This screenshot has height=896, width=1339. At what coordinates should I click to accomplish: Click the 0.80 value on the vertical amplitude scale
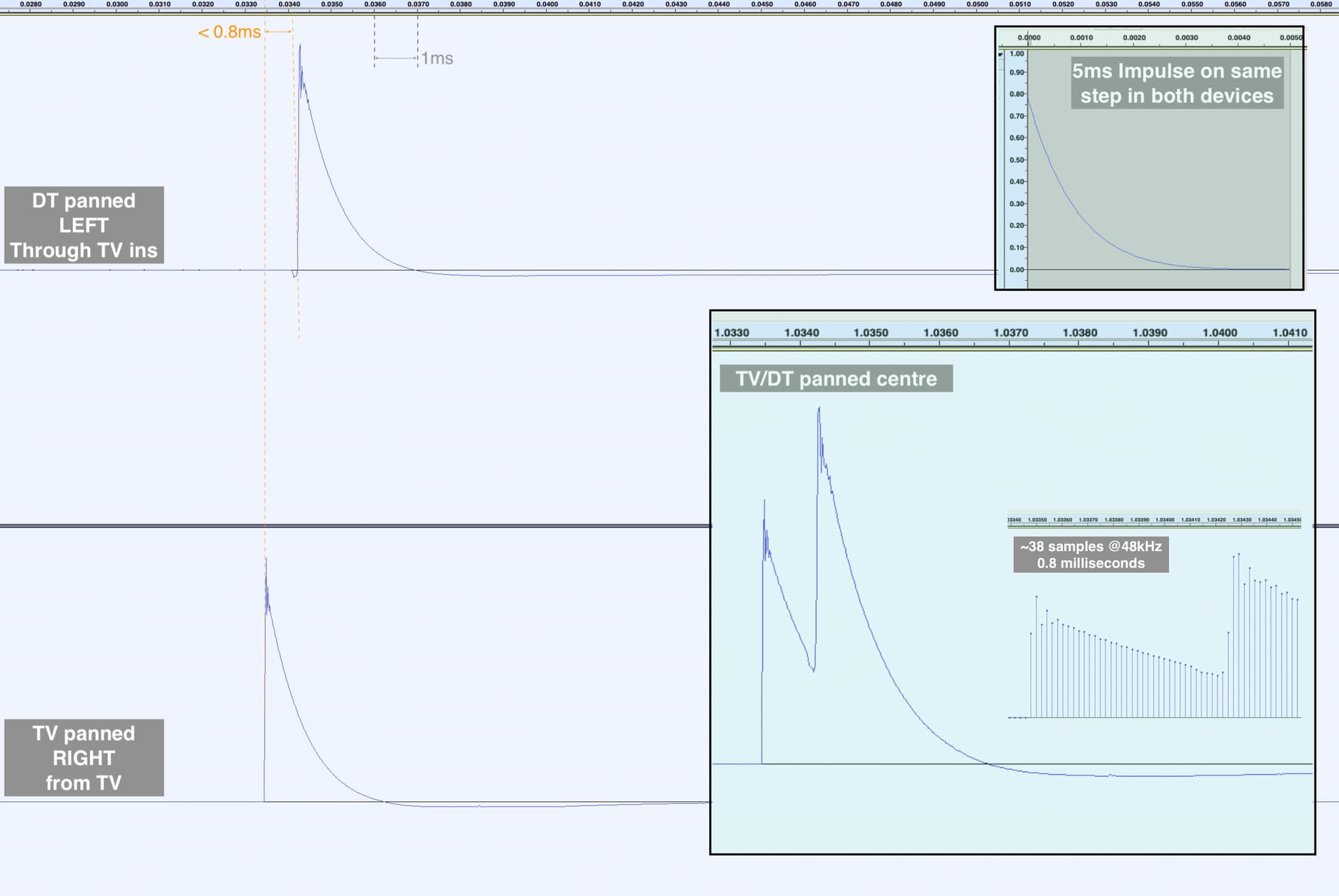[1017, 94]
